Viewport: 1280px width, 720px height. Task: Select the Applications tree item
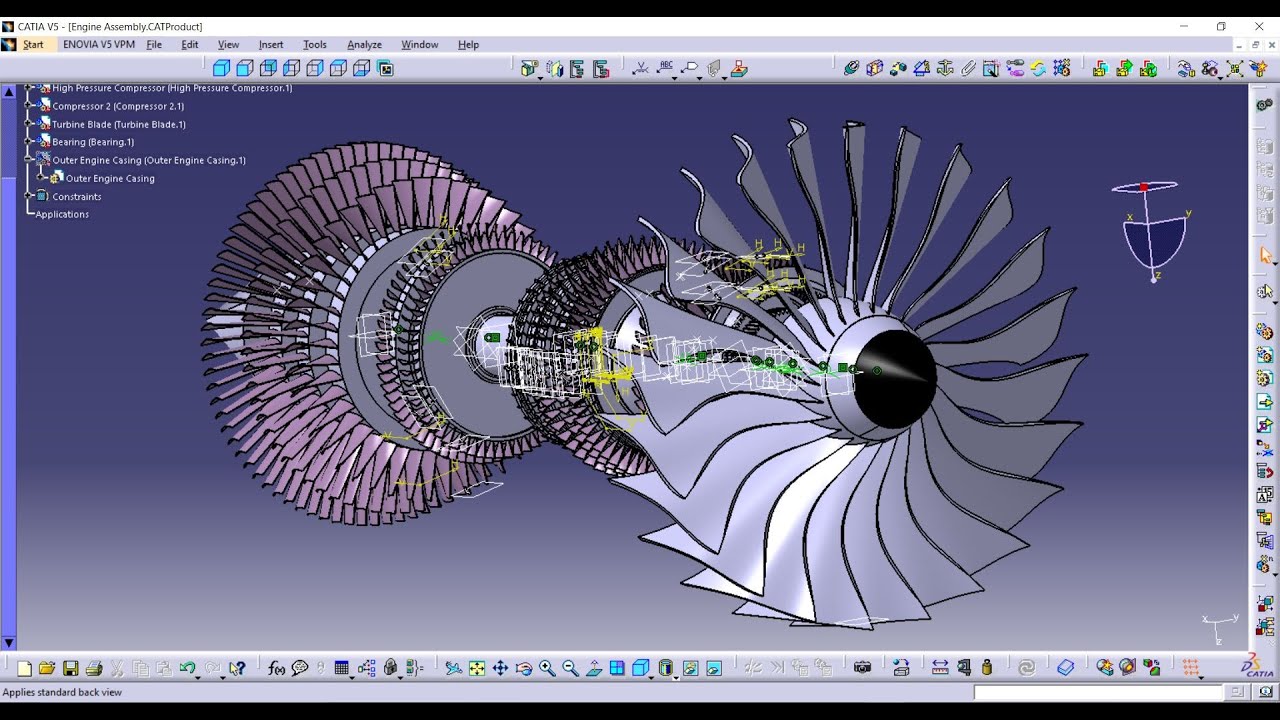[62, 214]
